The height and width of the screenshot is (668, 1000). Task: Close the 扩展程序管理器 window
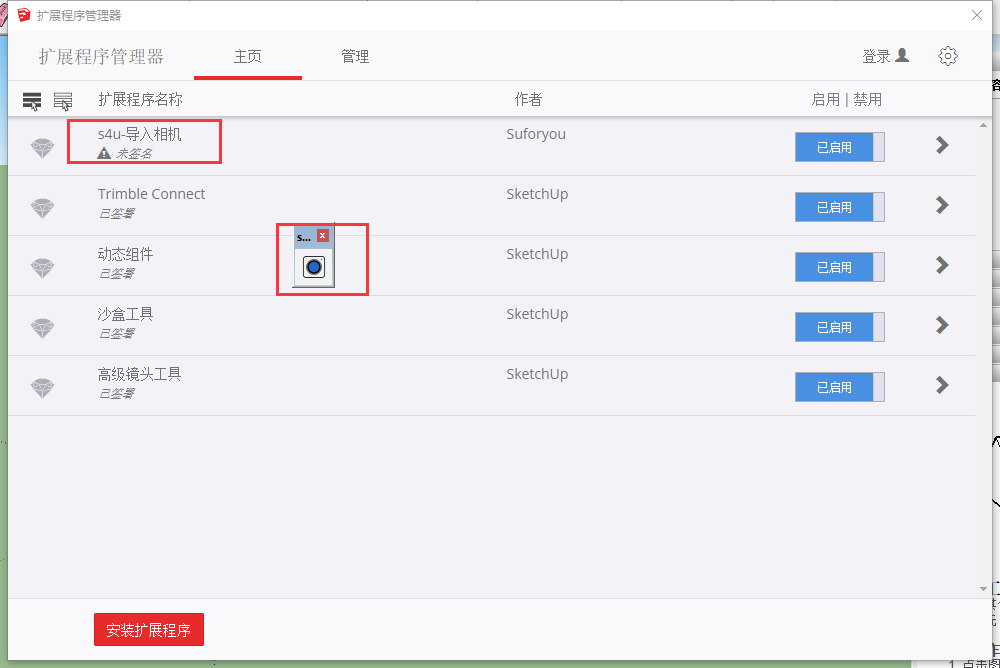976,15
